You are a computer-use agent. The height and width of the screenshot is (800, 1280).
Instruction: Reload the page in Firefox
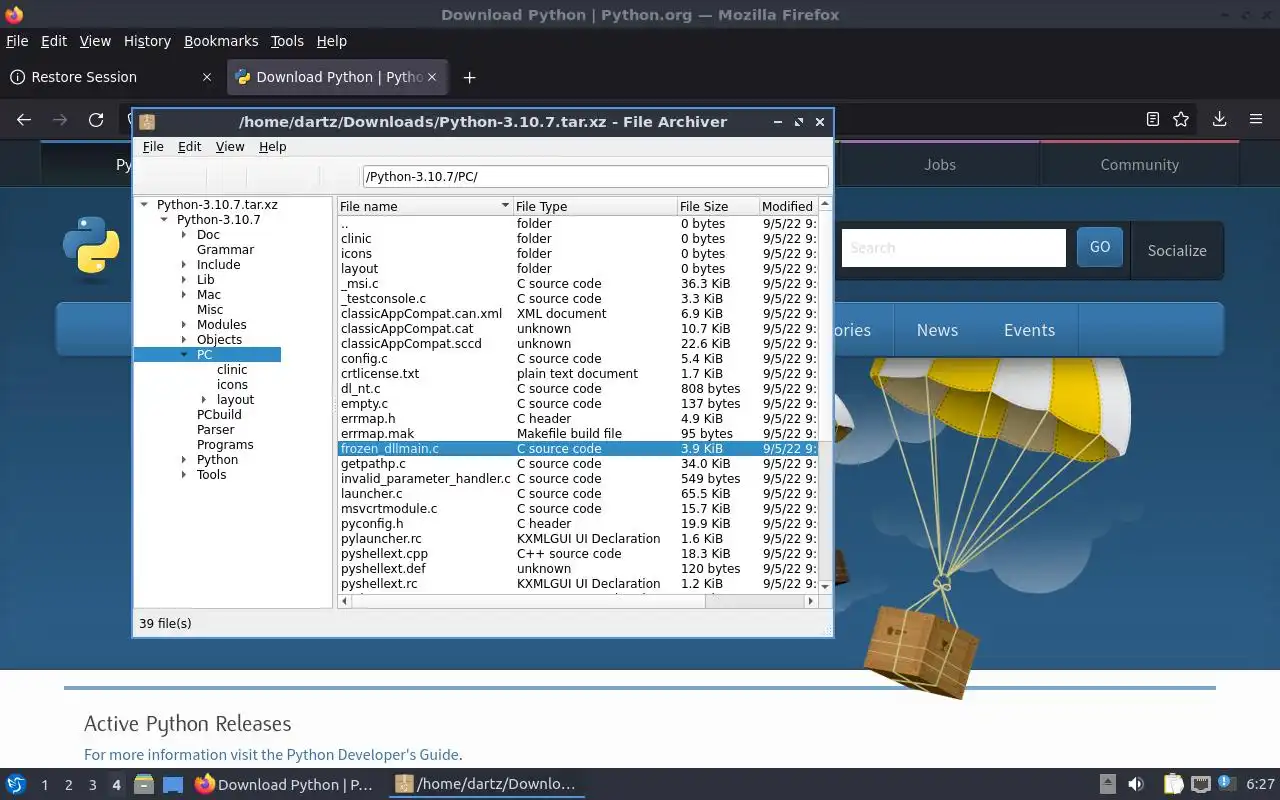[x=96, y=120]
